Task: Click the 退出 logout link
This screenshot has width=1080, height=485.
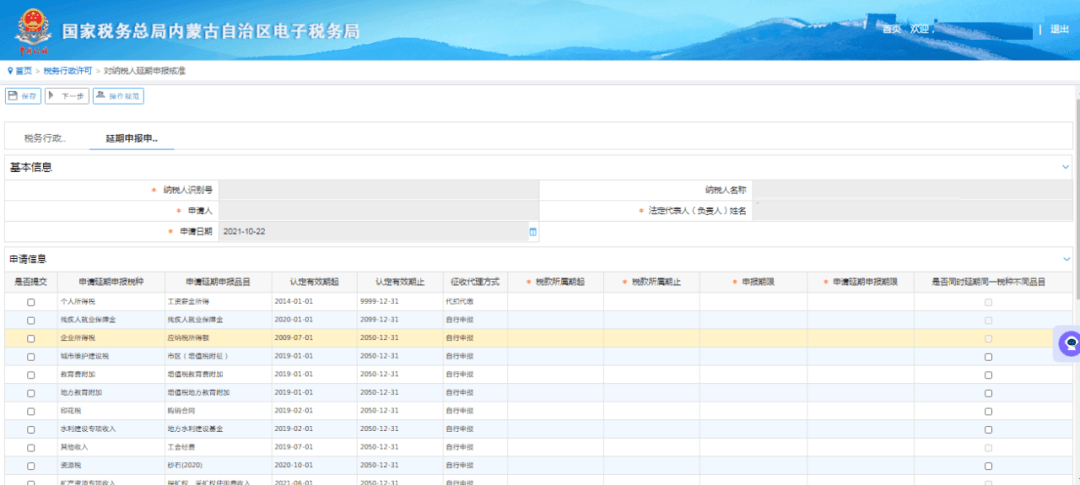Action: tap(1059, 30)
